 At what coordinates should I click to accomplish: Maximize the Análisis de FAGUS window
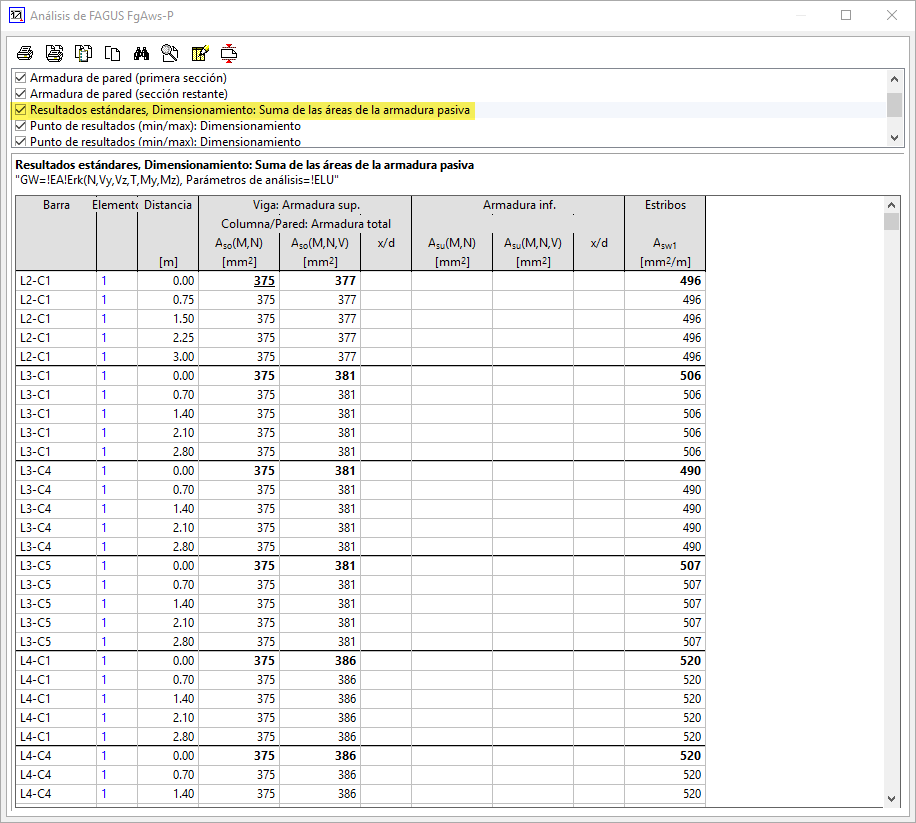click(x=846, y=16)
